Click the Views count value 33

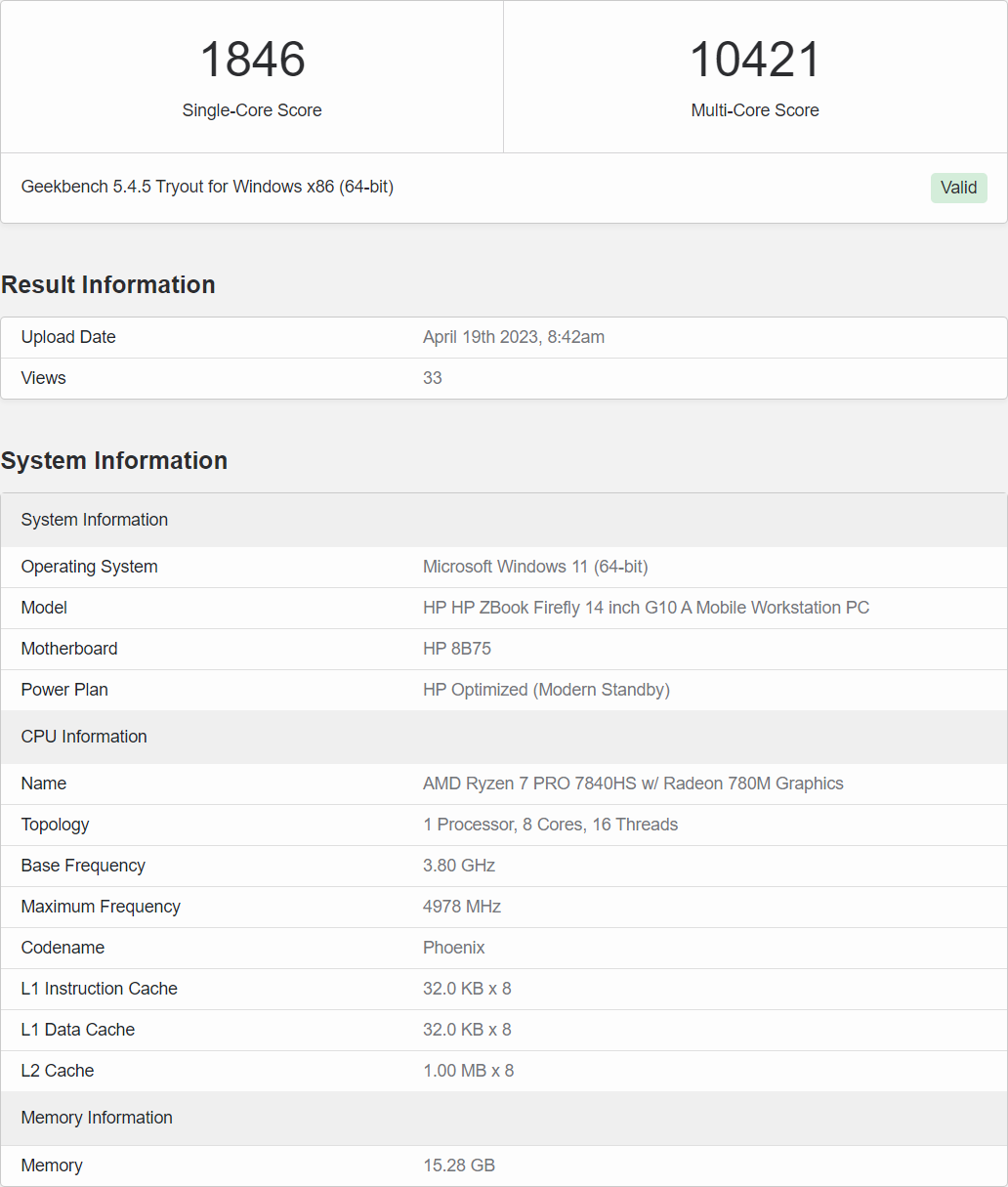[x=433, y=378]
